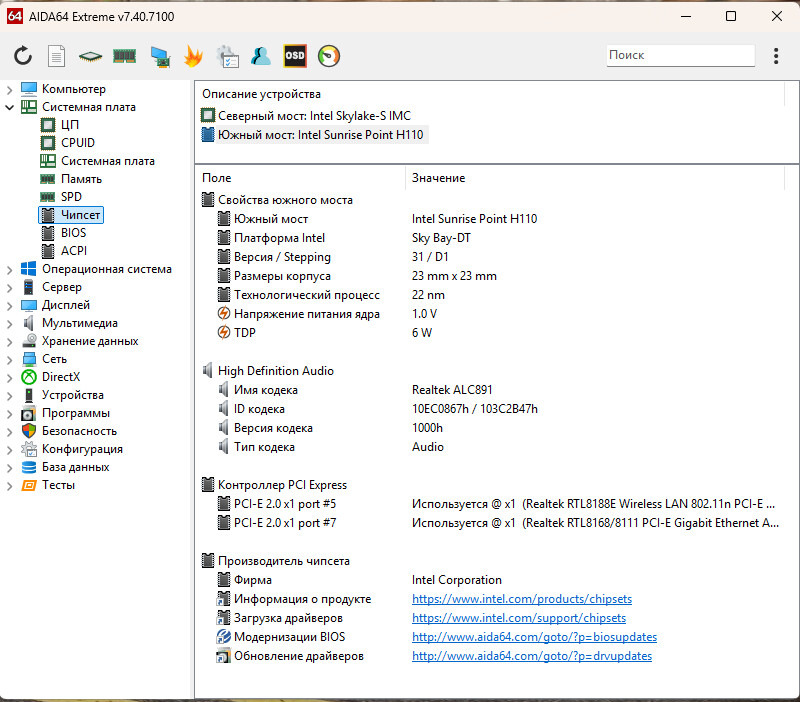Click the Поиск search field
Image resolution: width=800 pixels, height=702 pixels.
point(679,56)
